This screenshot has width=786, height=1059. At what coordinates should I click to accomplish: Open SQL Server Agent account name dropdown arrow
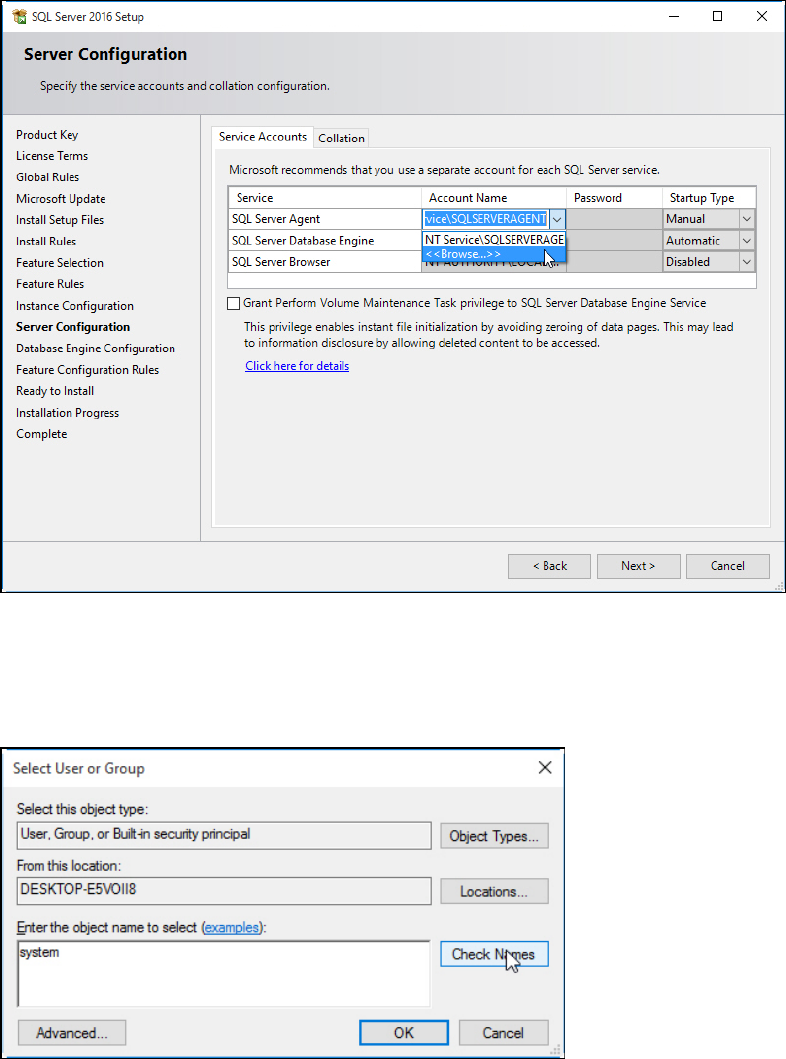[557, 219]
